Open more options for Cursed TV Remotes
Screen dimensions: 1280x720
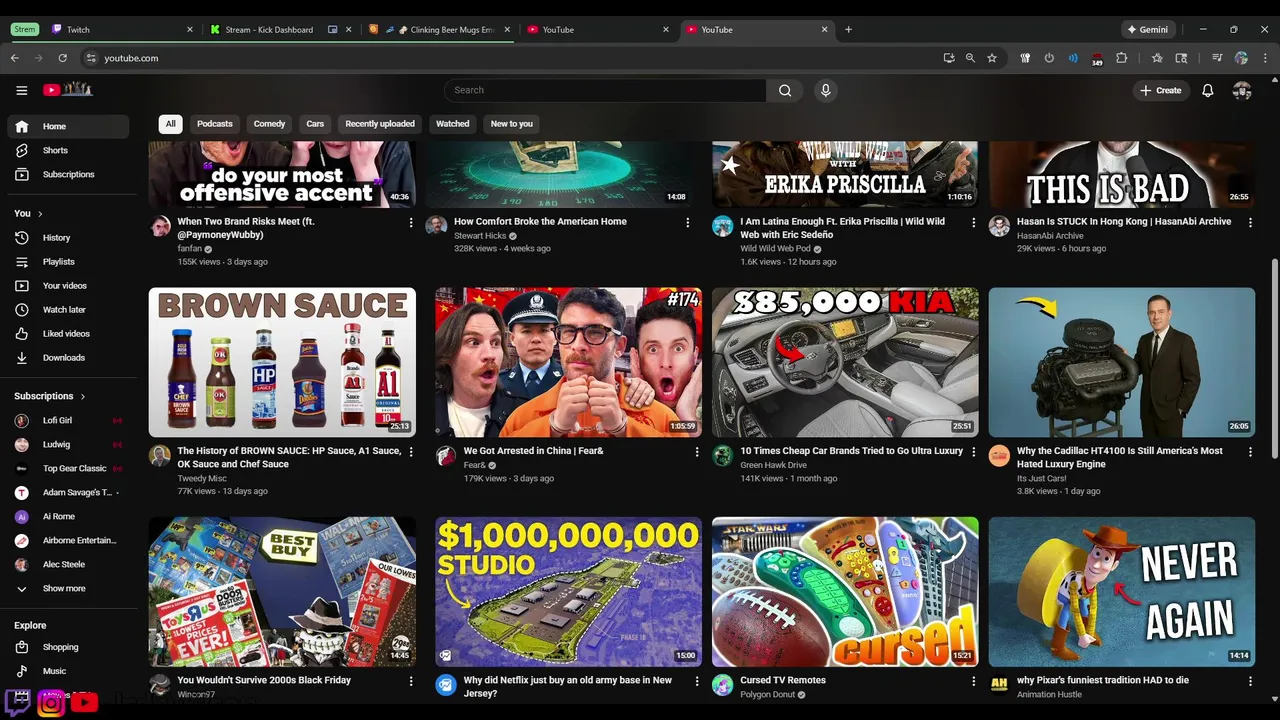pos(974,681)
